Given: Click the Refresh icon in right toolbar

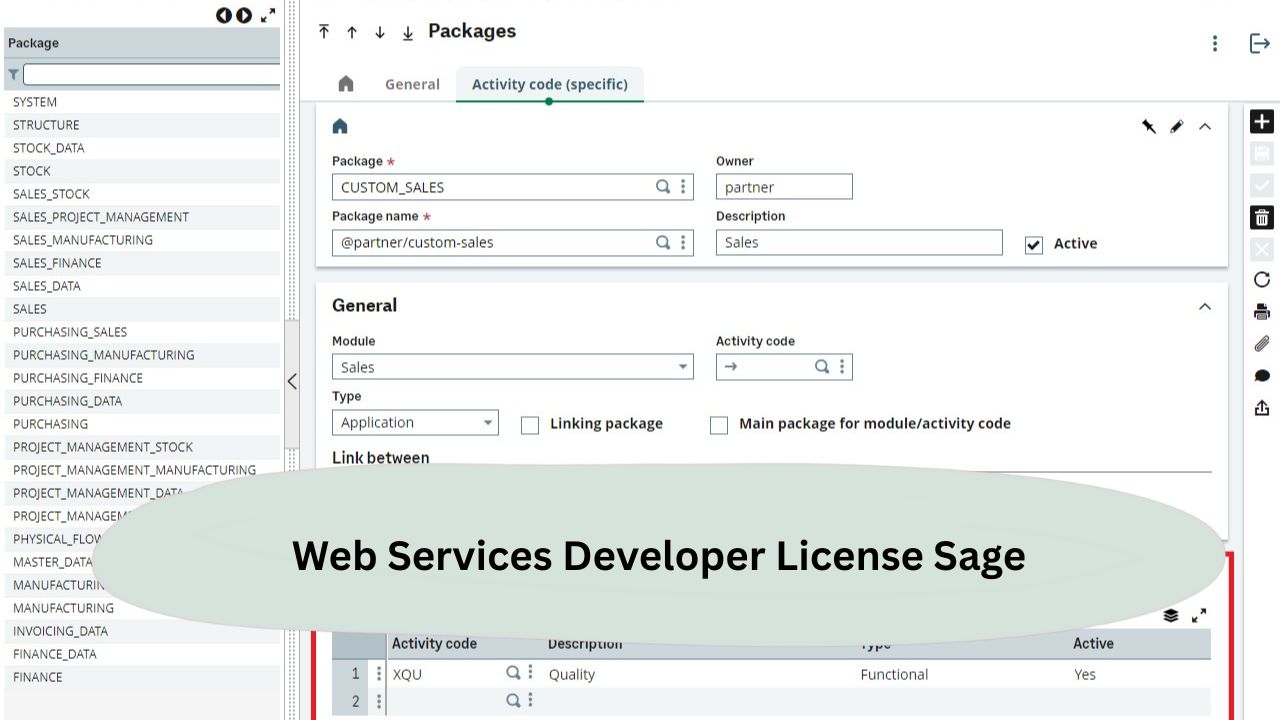Looking at the screenshot, I should (x=1262, y=280).
